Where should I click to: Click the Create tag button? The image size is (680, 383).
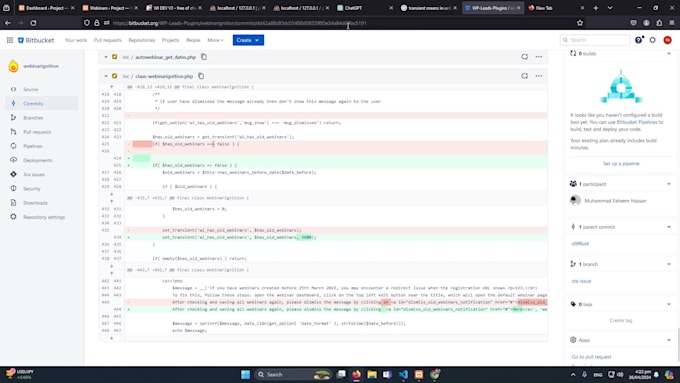pos(621,320)
